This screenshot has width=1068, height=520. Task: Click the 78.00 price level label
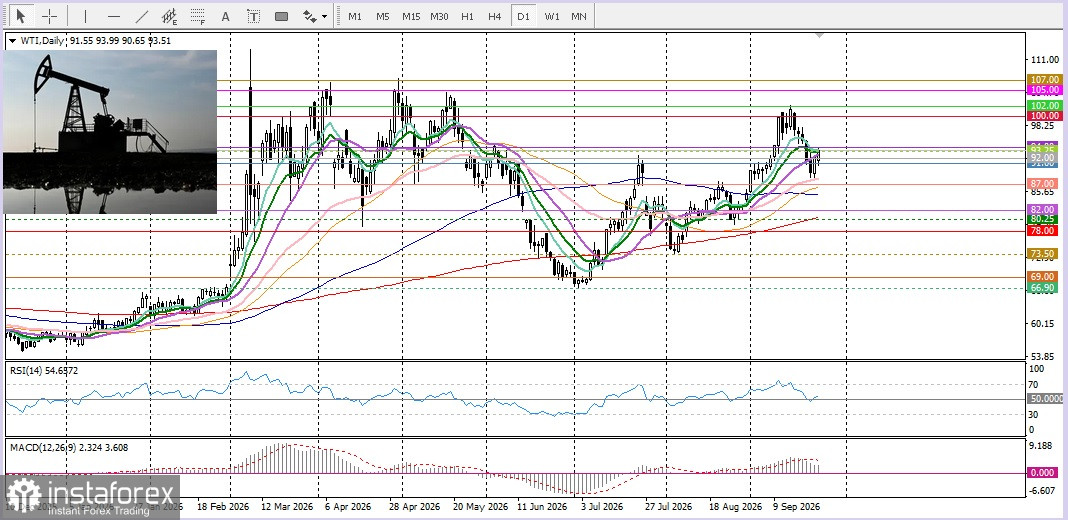[x=1044, y=231]
